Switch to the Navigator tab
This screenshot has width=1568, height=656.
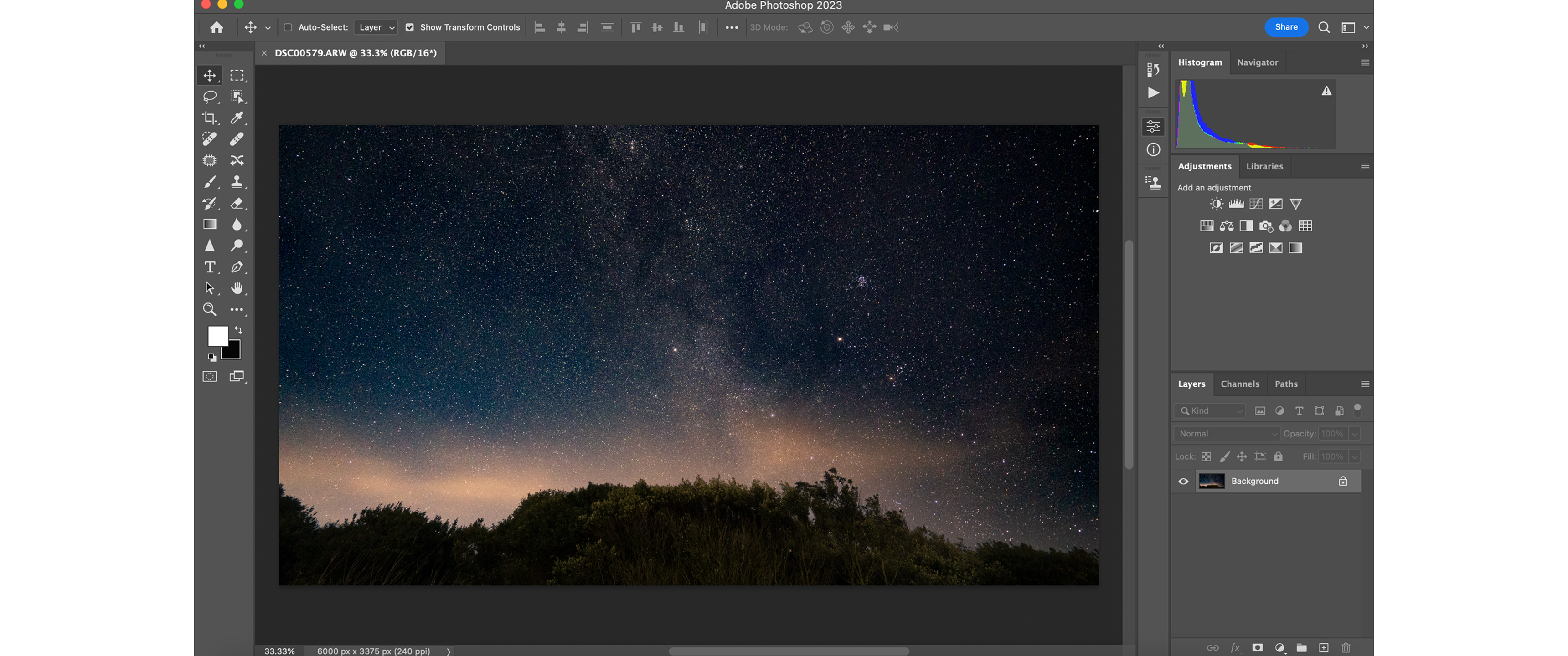tap(1258, 63)
